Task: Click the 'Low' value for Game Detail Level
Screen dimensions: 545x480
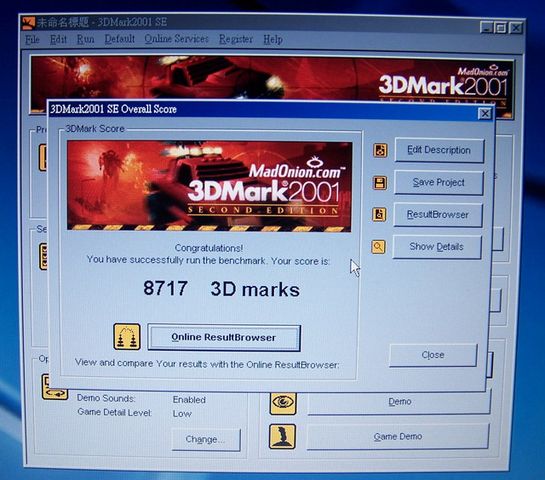Action: point(182,414)
